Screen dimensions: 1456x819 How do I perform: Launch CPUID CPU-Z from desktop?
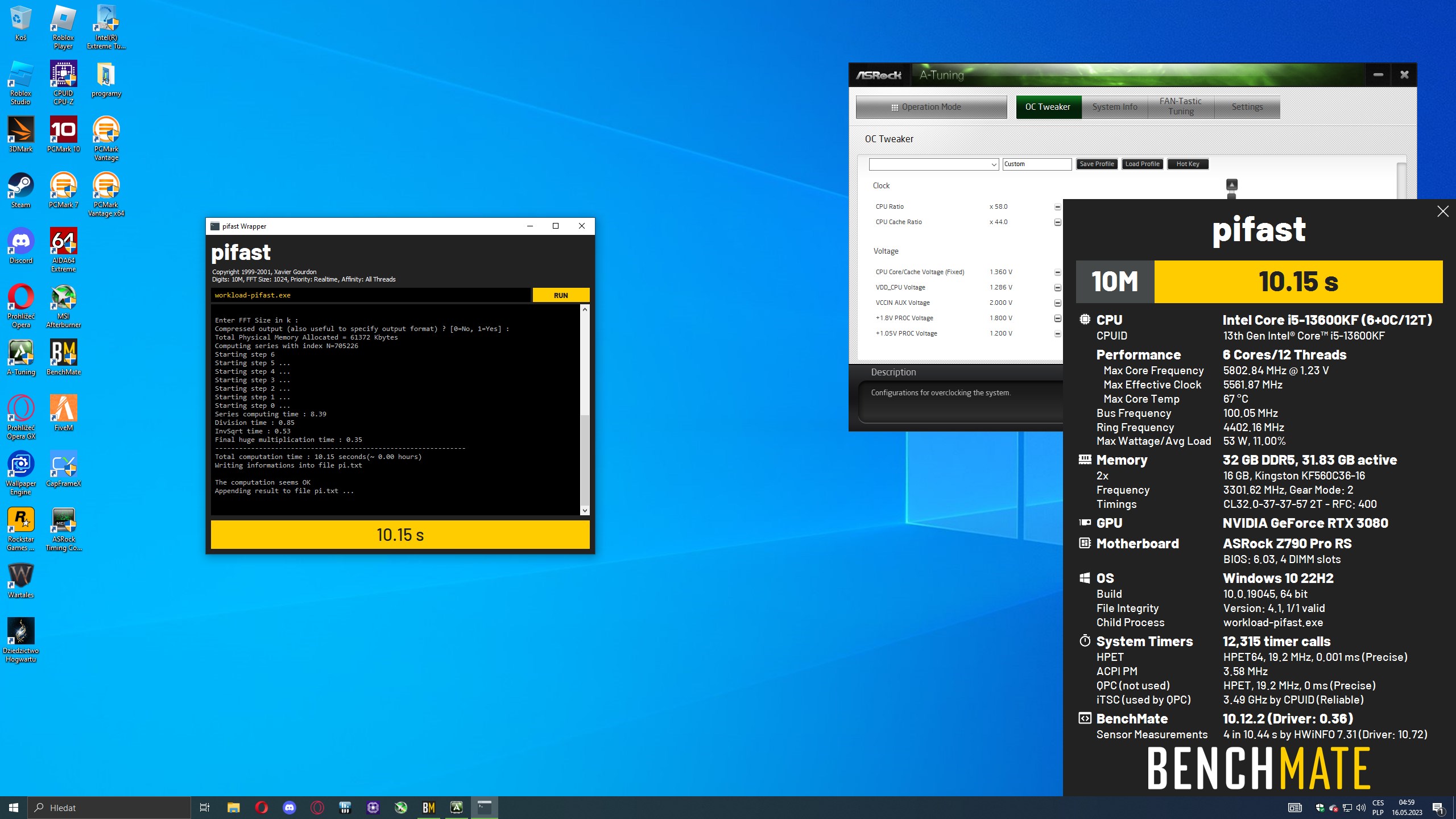[63, 83]
